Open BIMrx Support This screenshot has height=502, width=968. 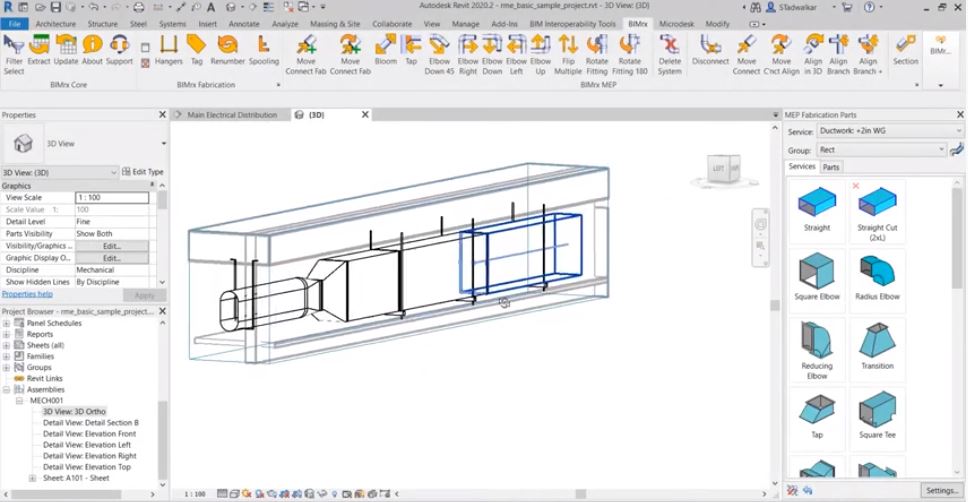(119, 49)
